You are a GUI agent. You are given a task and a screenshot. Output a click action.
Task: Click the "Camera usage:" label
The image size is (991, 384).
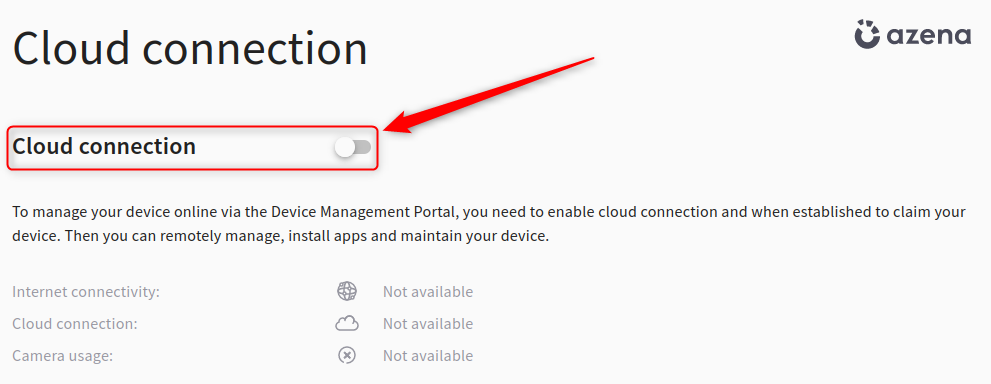click(63, 356)
